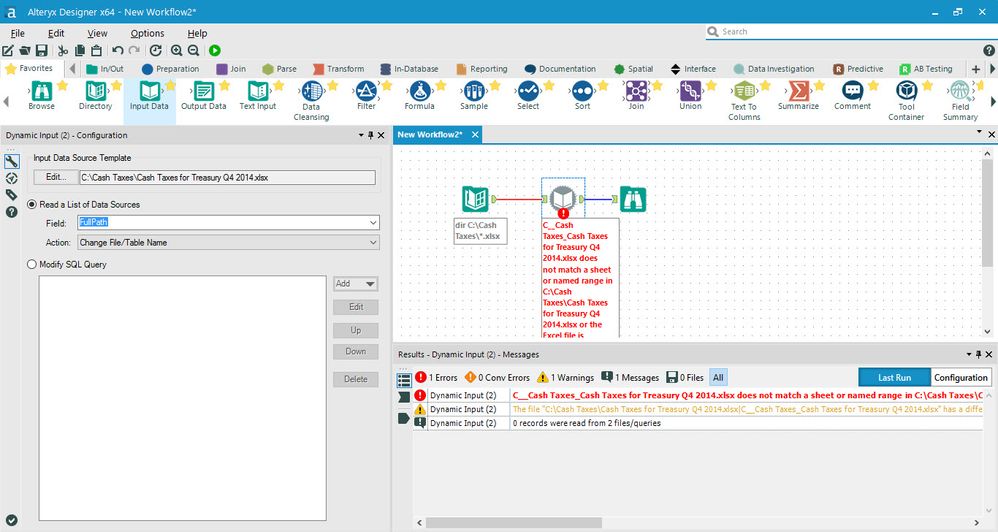The height and width of the screenshot is (532, 998).
Task: Click the Edit... template button
Action: coord(55,177)
